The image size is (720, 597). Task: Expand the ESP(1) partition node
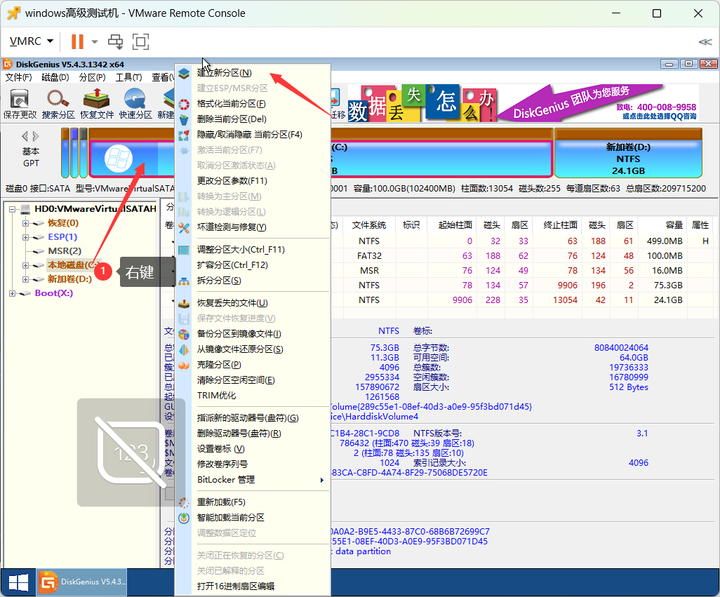tap(26, 237)
